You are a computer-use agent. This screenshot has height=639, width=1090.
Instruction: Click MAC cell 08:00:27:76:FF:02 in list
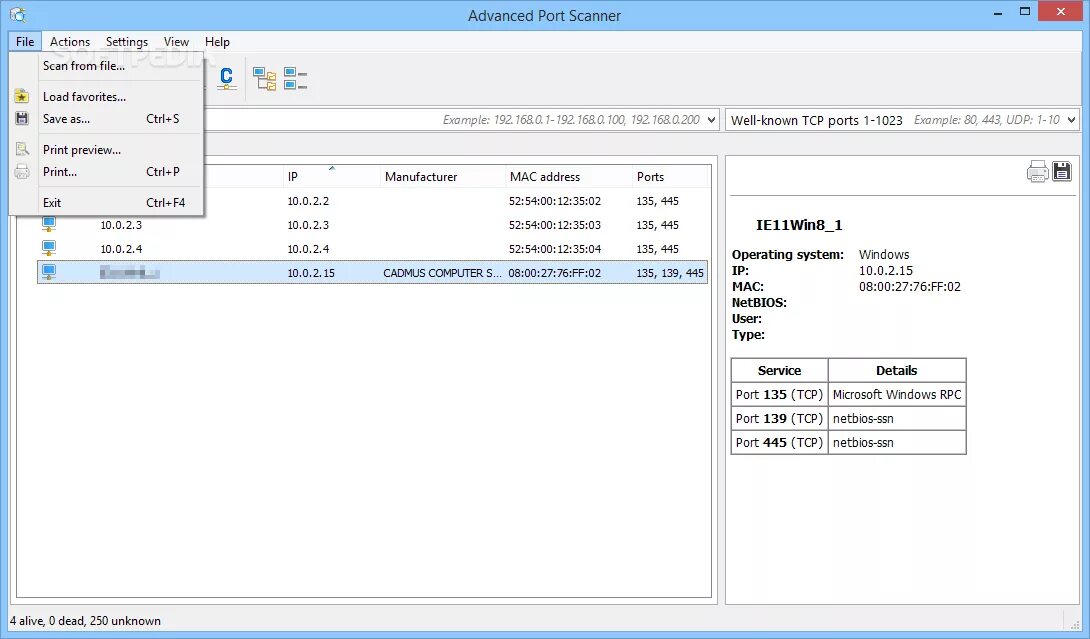[555, 273]
